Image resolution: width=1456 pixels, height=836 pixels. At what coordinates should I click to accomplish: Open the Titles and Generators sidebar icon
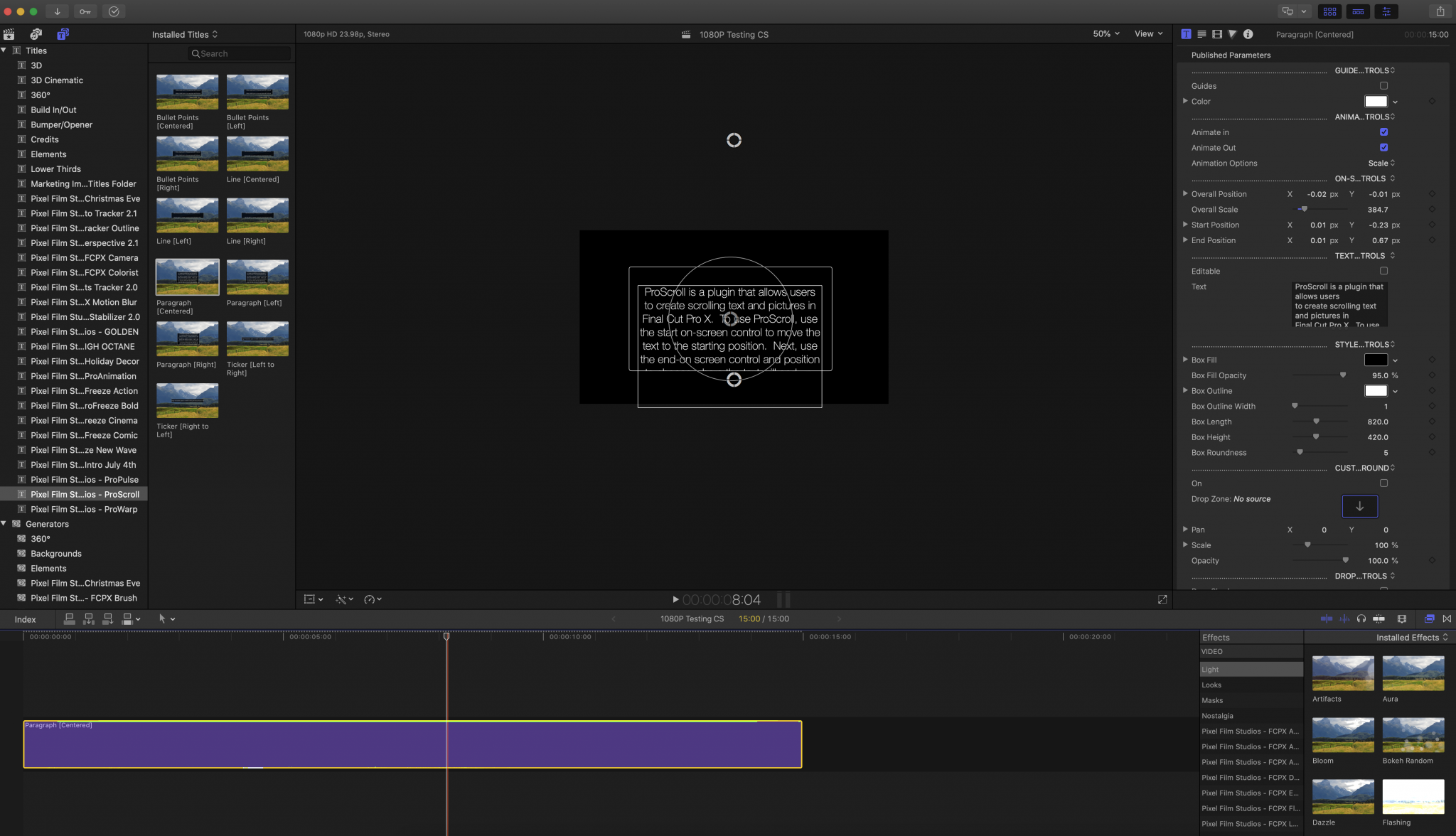[x=63, y=34]
